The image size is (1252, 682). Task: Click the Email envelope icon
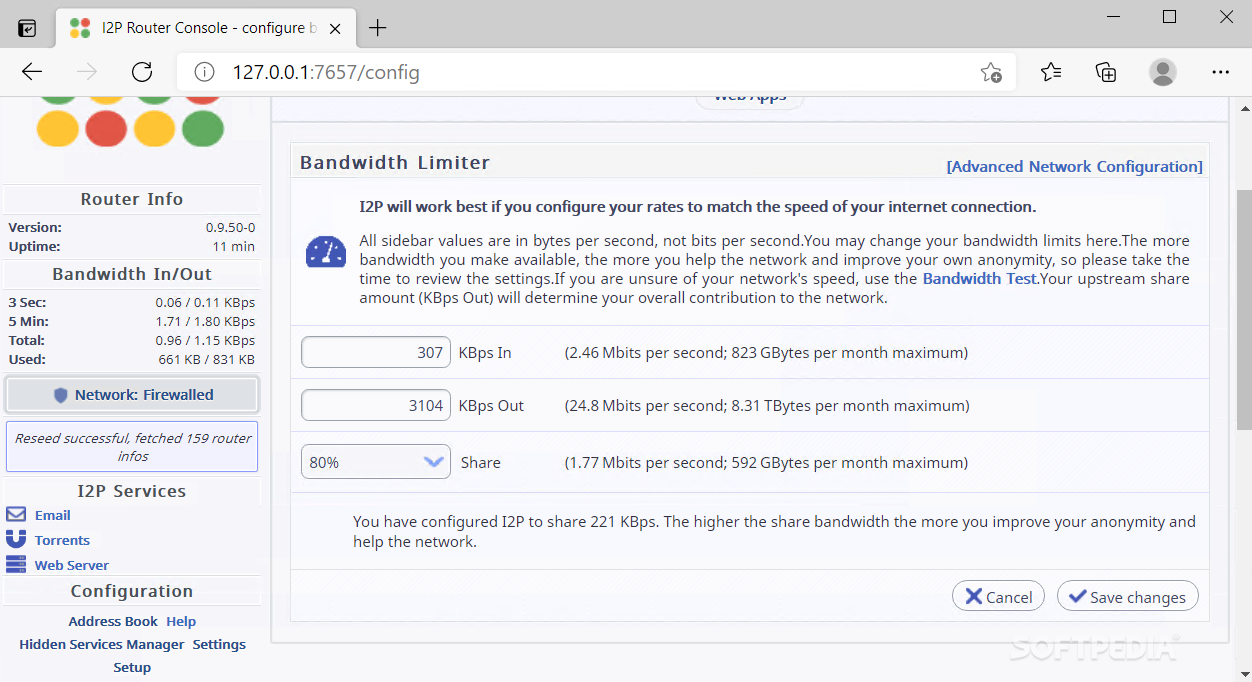tap(16, 515)
